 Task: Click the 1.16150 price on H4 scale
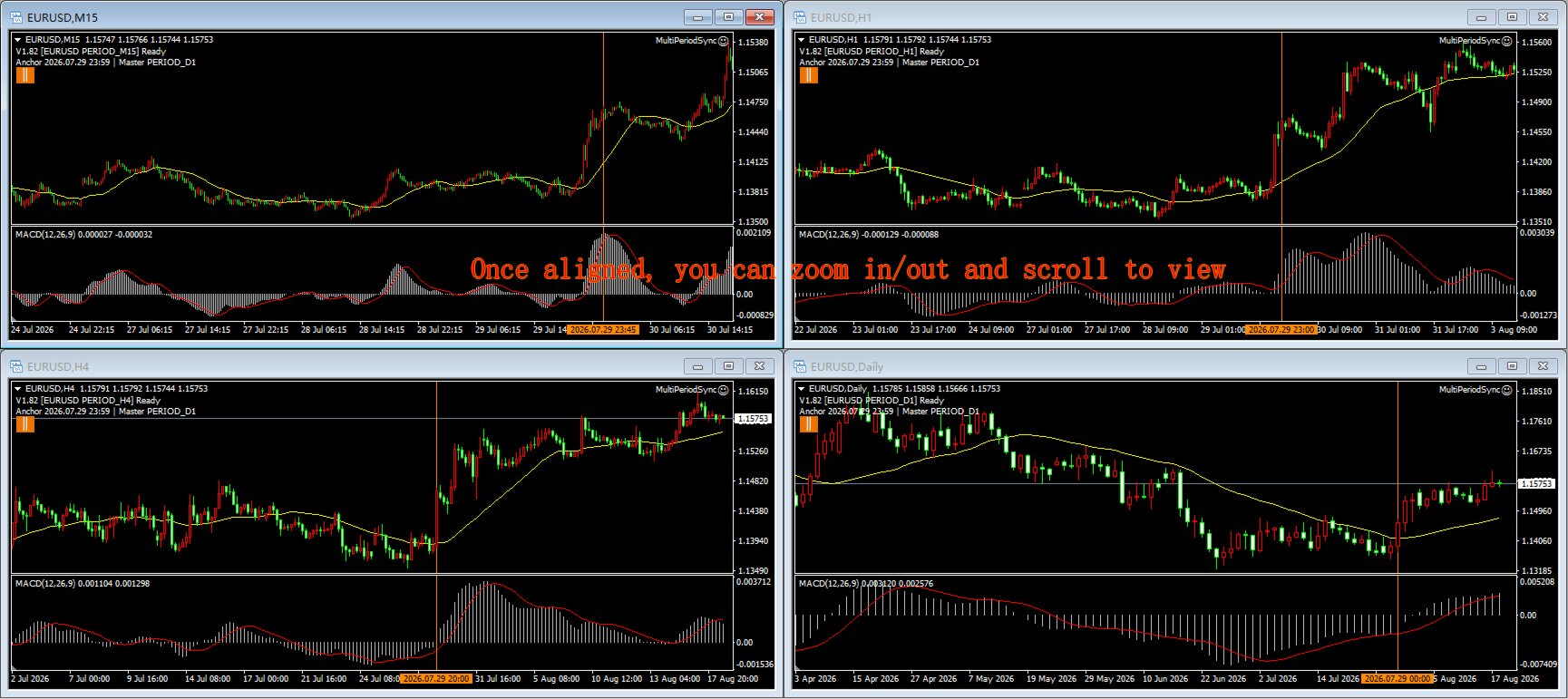[x=754, y=392]
